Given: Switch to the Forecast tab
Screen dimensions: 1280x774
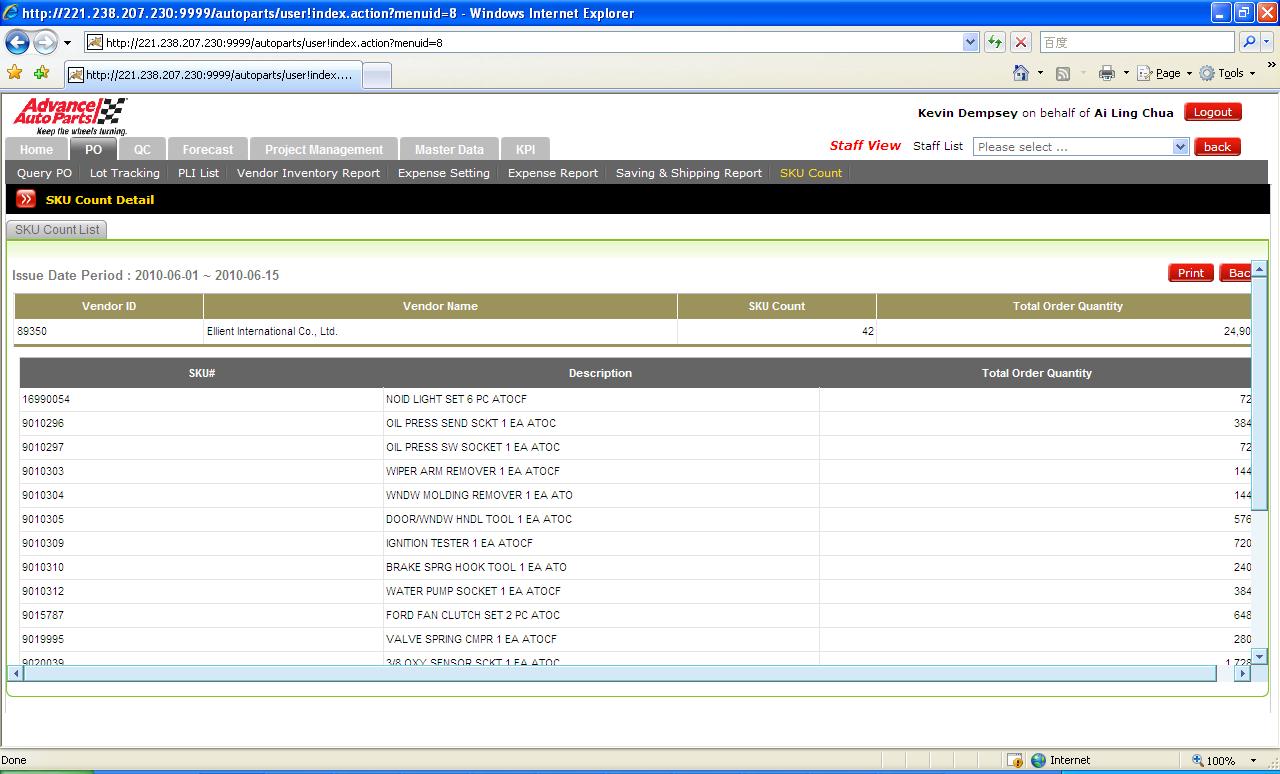Looking at the screenshot, I should 207,149.
